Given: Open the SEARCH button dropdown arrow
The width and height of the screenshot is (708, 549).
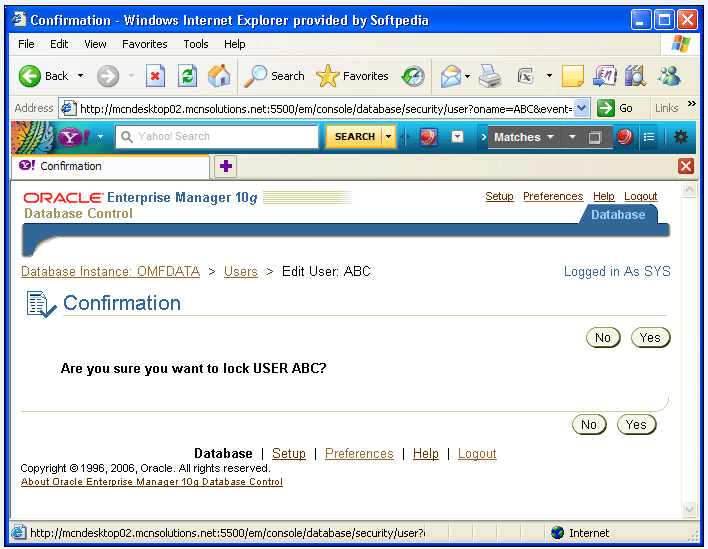Looking at the screenshot, I should click(388, 137).
